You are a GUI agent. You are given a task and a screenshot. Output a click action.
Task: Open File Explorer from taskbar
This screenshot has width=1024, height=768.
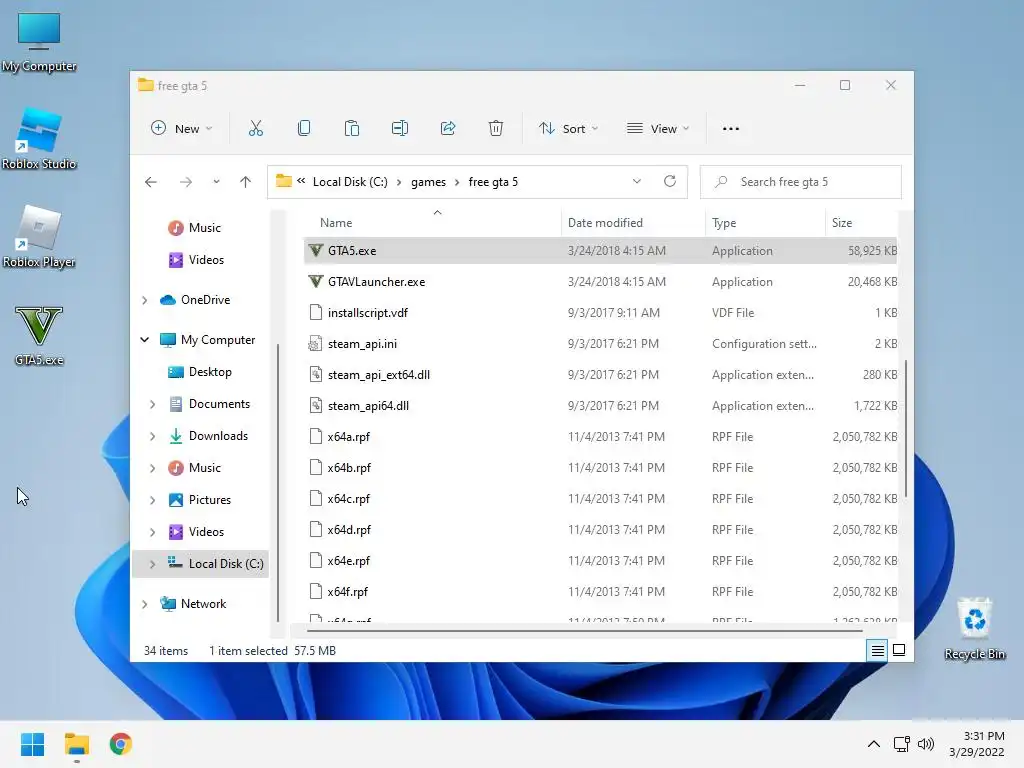(x=76, y=744)
